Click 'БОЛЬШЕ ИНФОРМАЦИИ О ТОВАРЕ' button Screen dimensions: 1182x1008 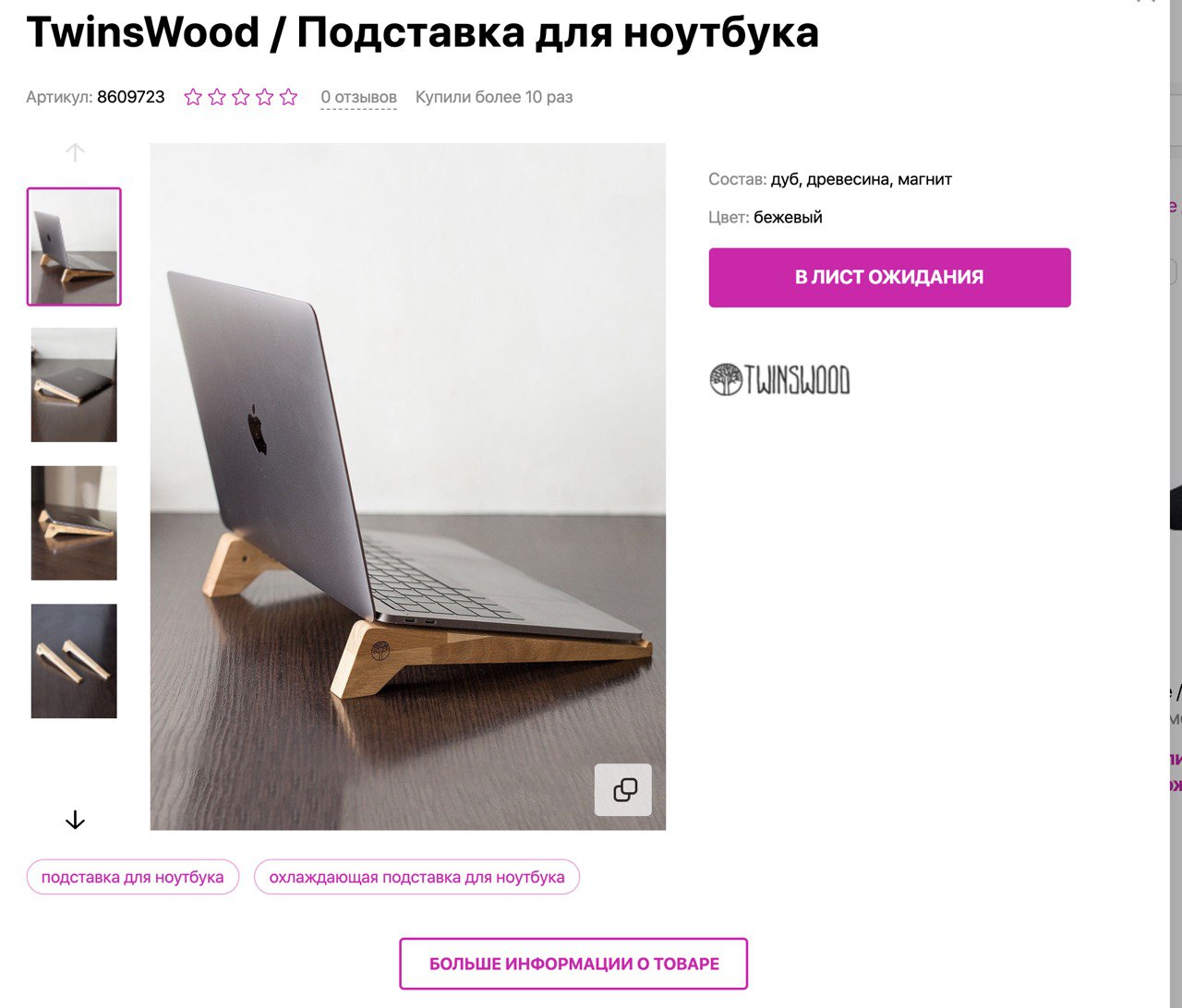click(x=573, y=964)
